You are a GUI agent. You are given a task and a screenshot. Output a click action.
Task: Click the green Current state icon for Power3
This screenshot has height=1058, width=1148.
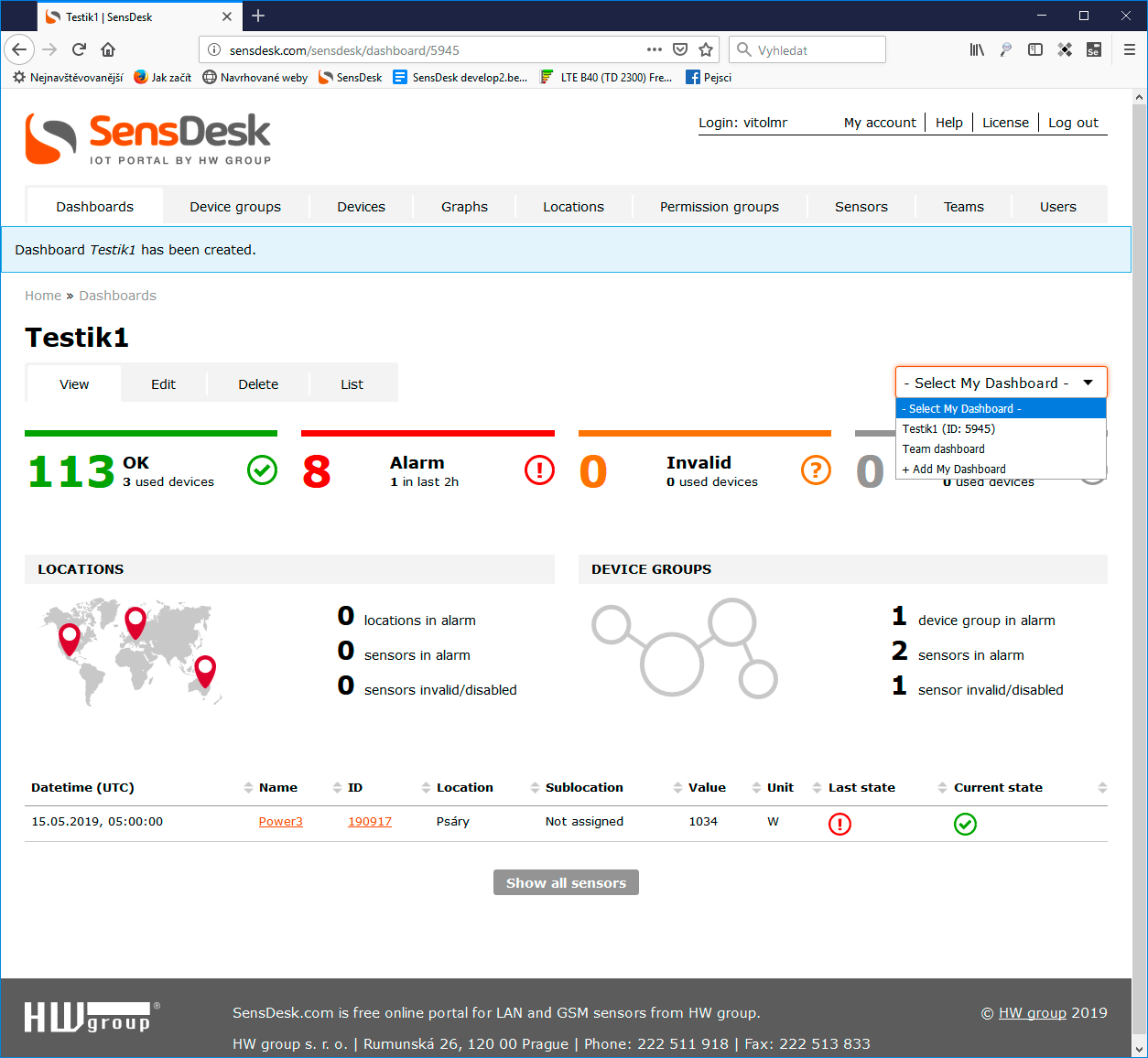tap(965, 824)
